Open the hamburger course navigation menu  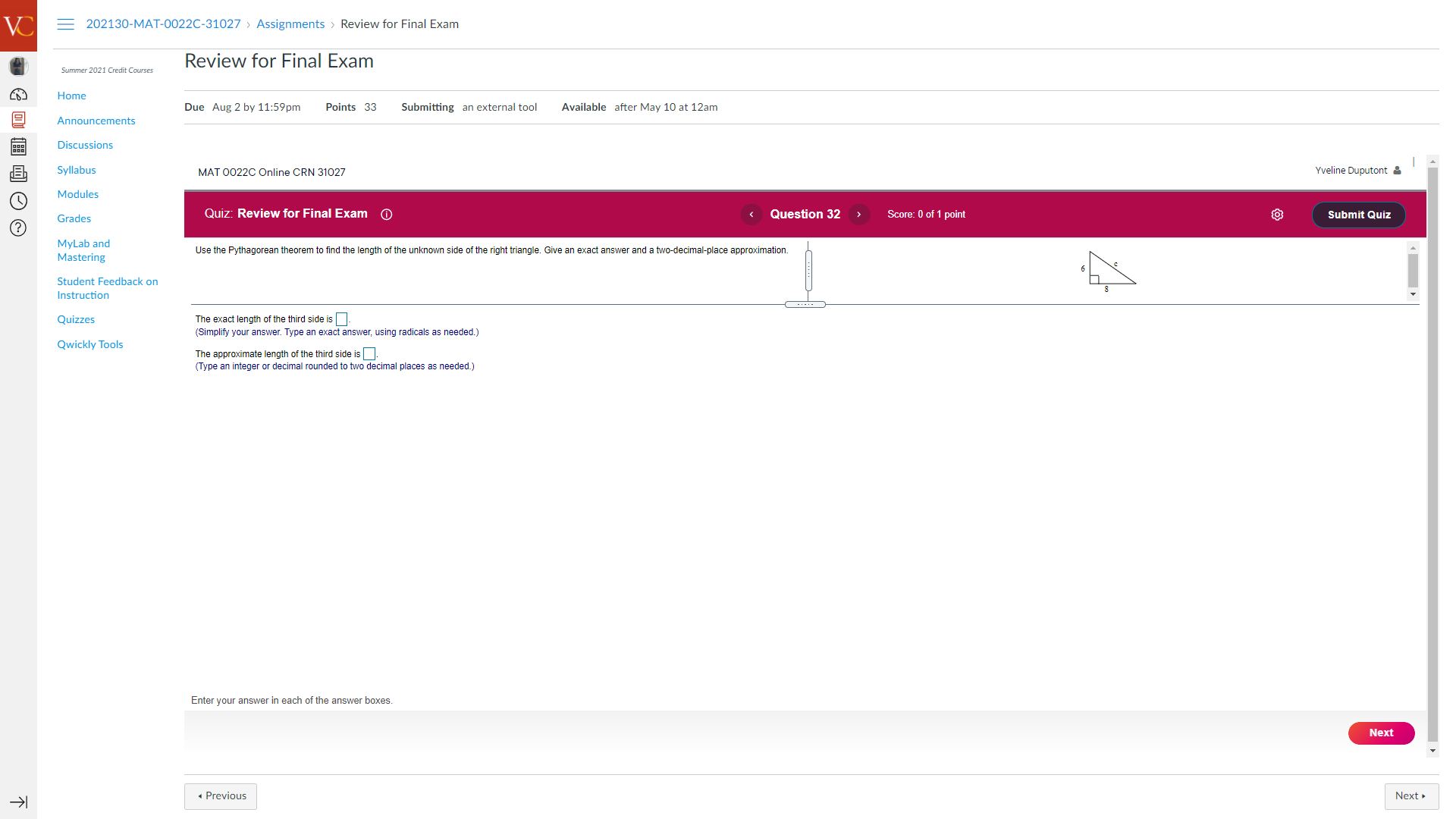(66, 24)
